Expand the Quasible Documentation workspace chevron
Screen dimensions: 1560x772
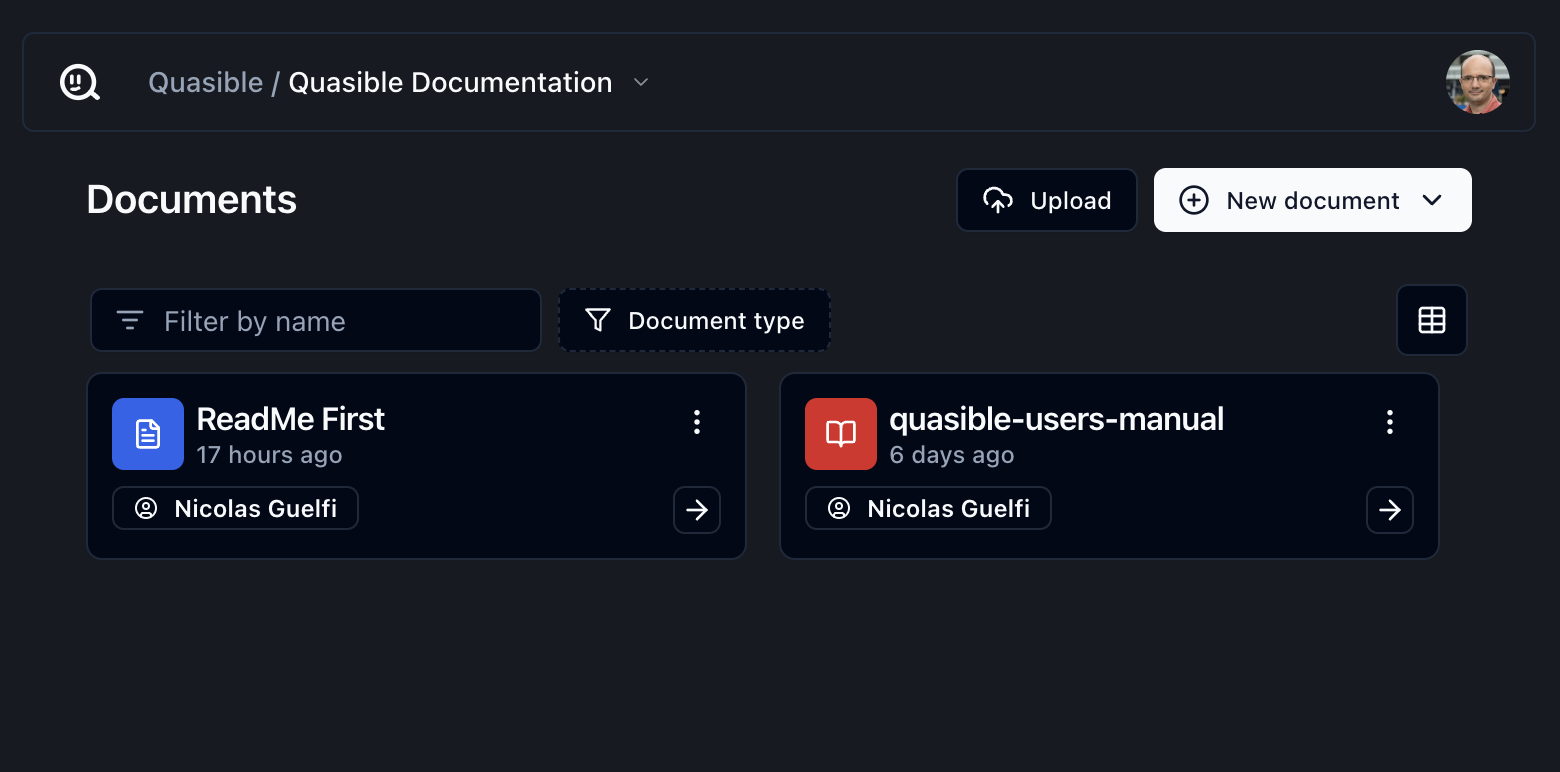pos(641,82)
